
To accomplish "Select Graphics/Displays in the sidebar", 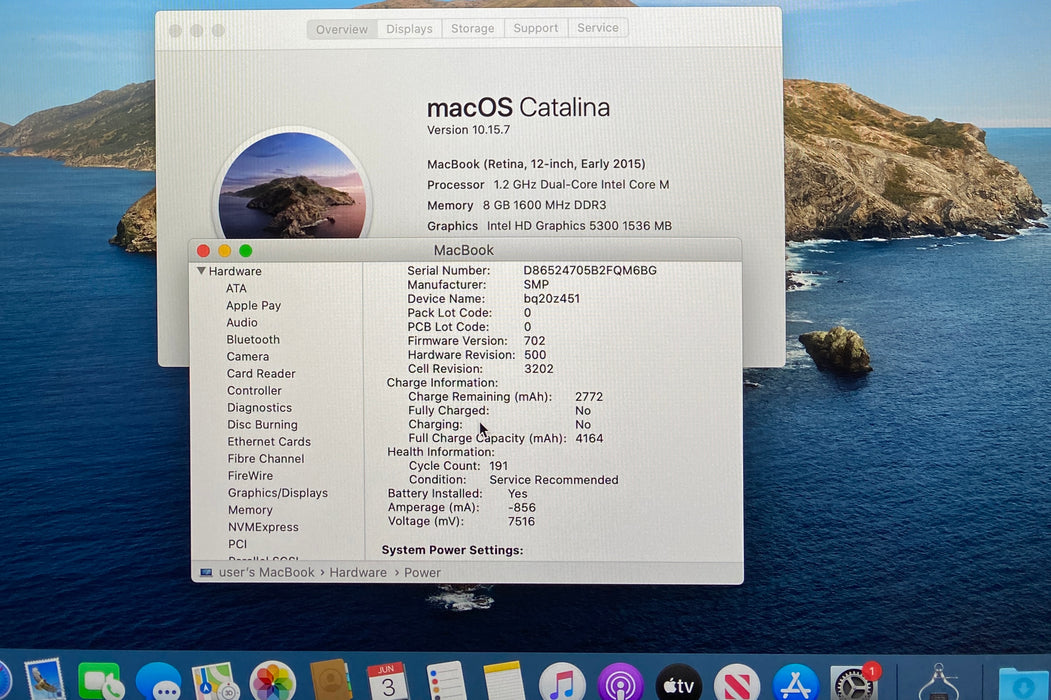I will pyautogui.click(x=277, y=493).
